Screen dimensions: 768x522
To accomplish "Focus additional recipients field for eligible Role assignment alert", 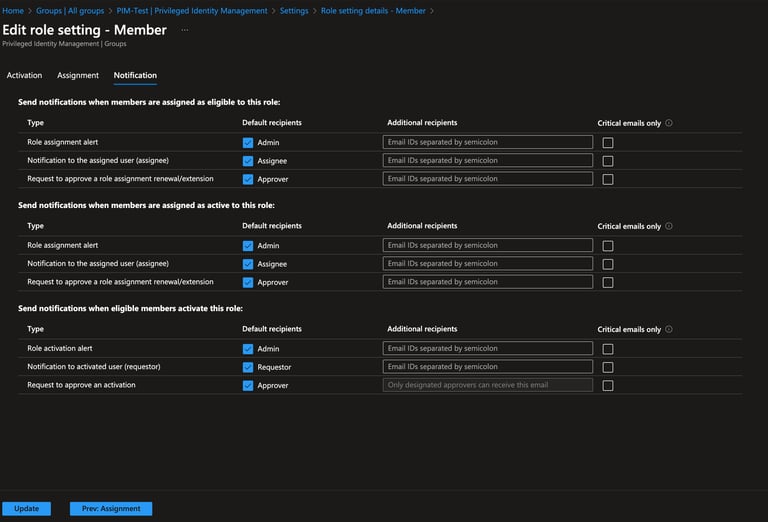I will 488,142.
